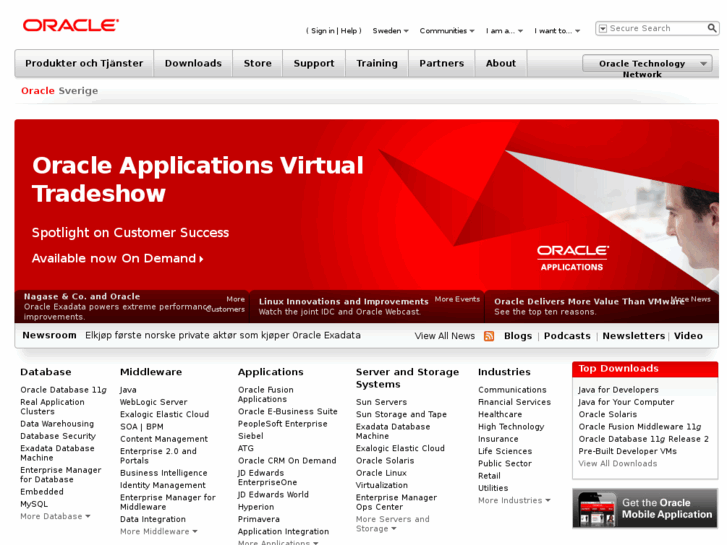Open the Podcasts link
727x545 pixels.
click(x=567, y=336)
